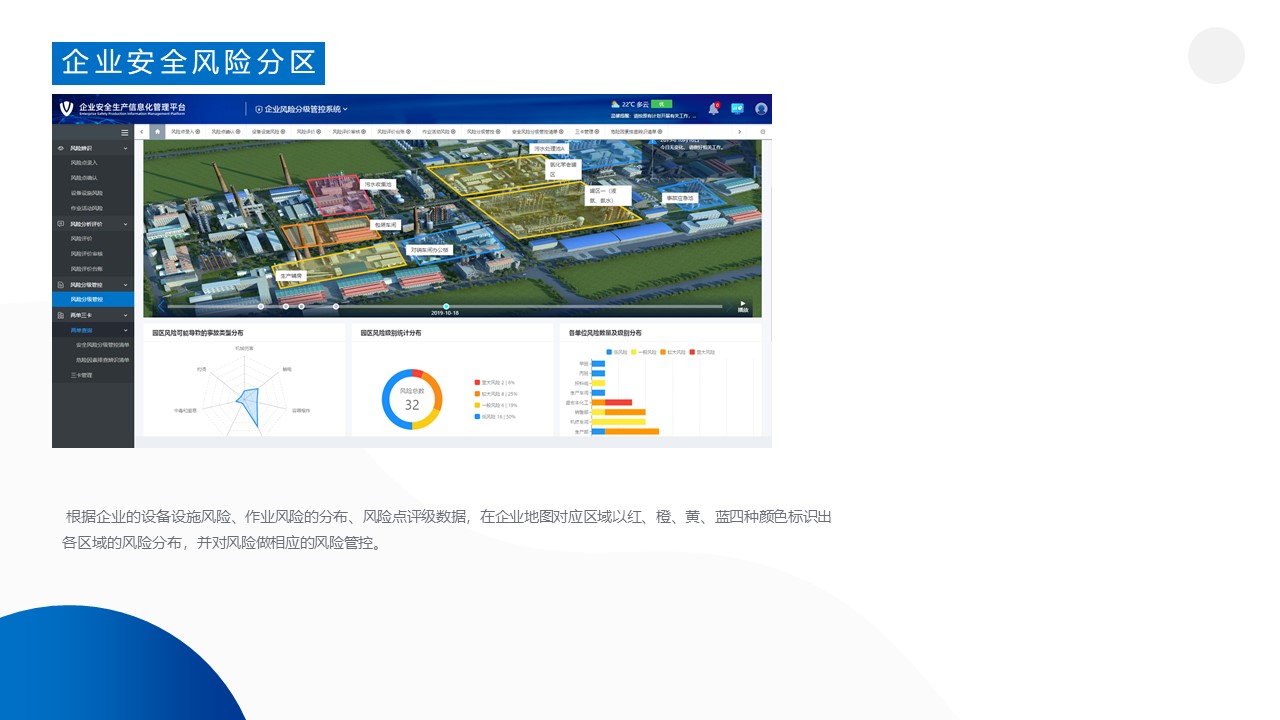Click the chat icon beside 风险分析评价

coord(61,224)
